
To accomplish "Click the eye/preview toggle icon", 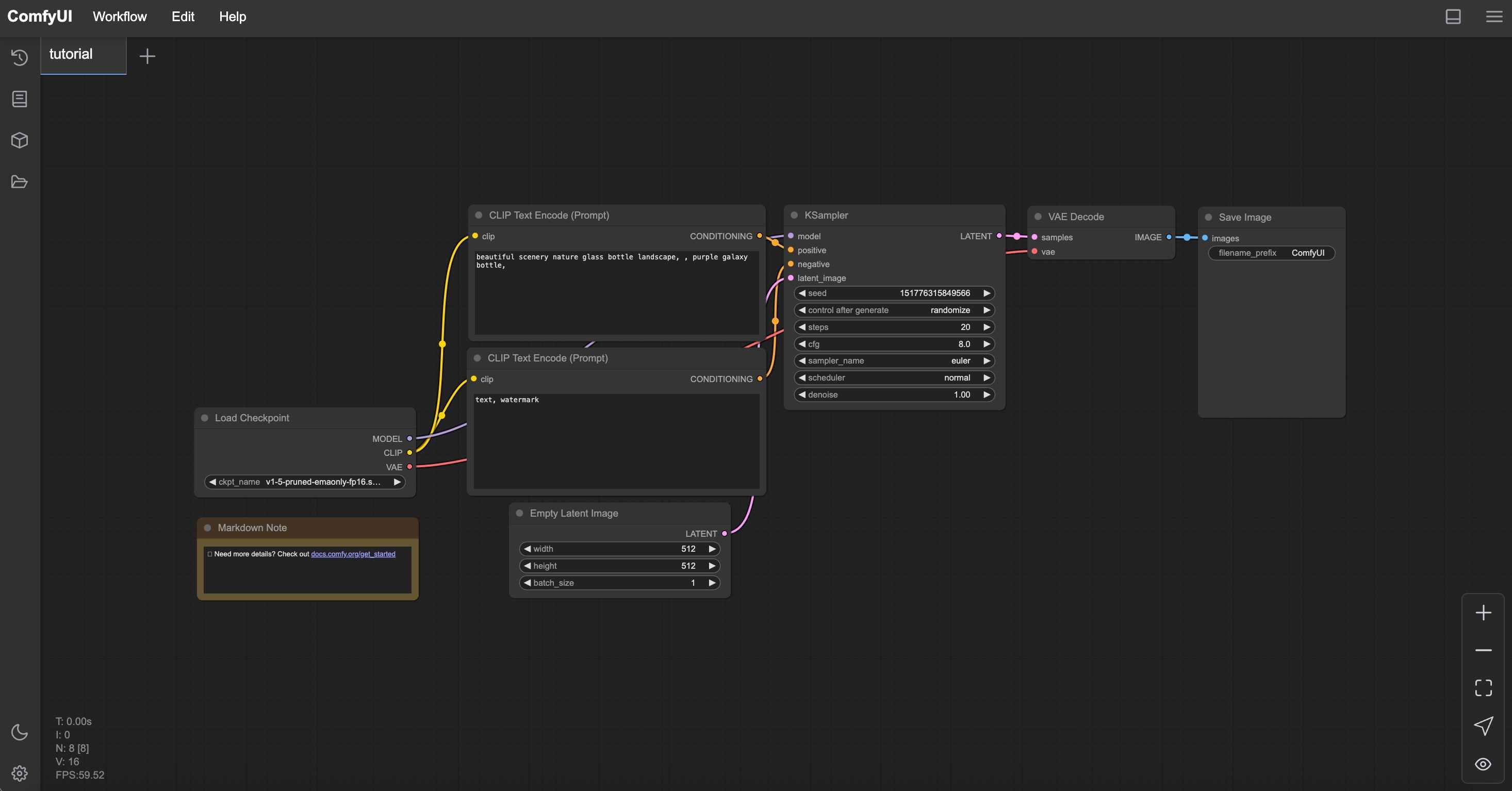I will point(1483,763).
